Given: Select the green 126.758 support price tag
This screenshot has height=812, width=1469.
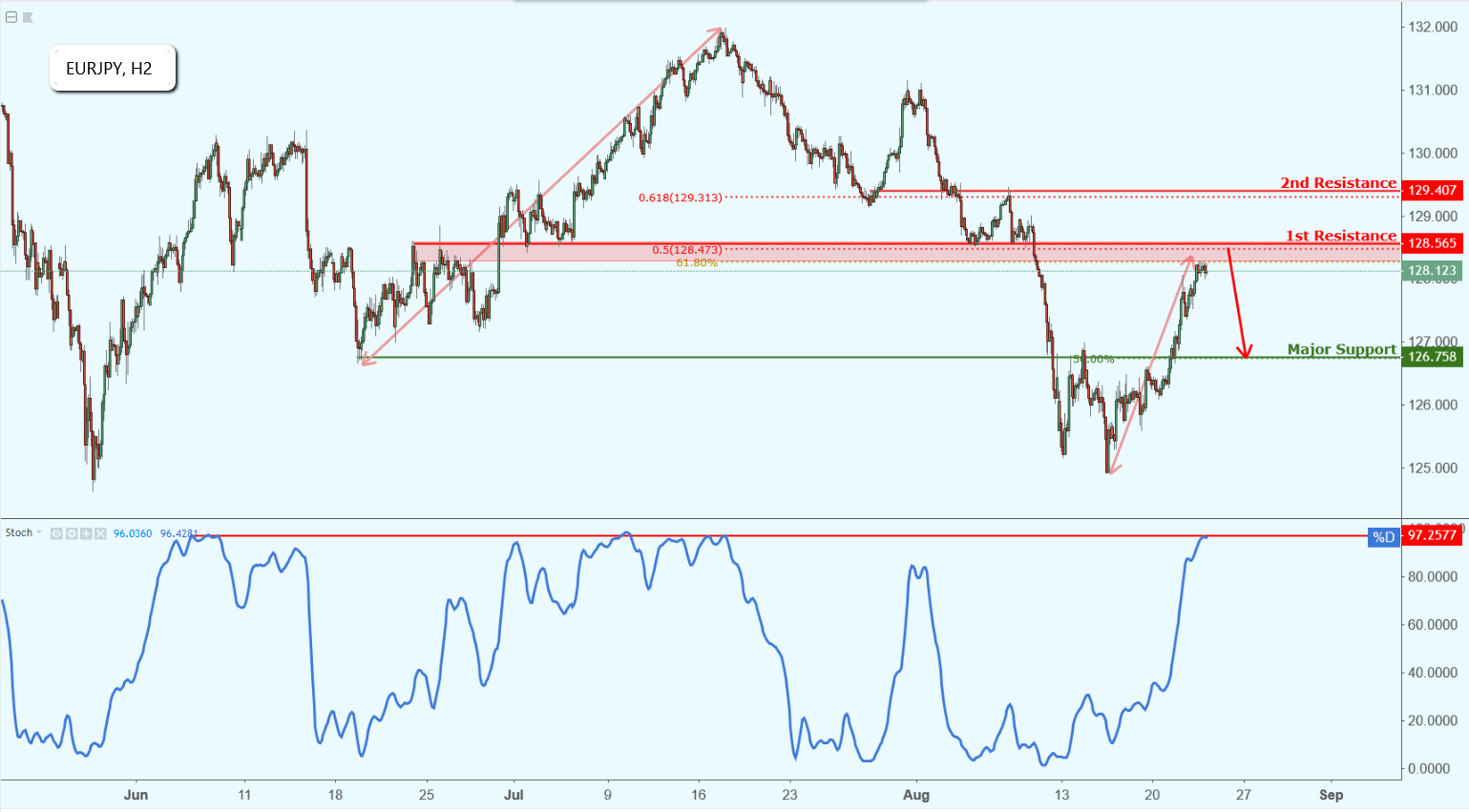Looking at the screenshot, I should pyautogui.click(x=1433, y=357).
